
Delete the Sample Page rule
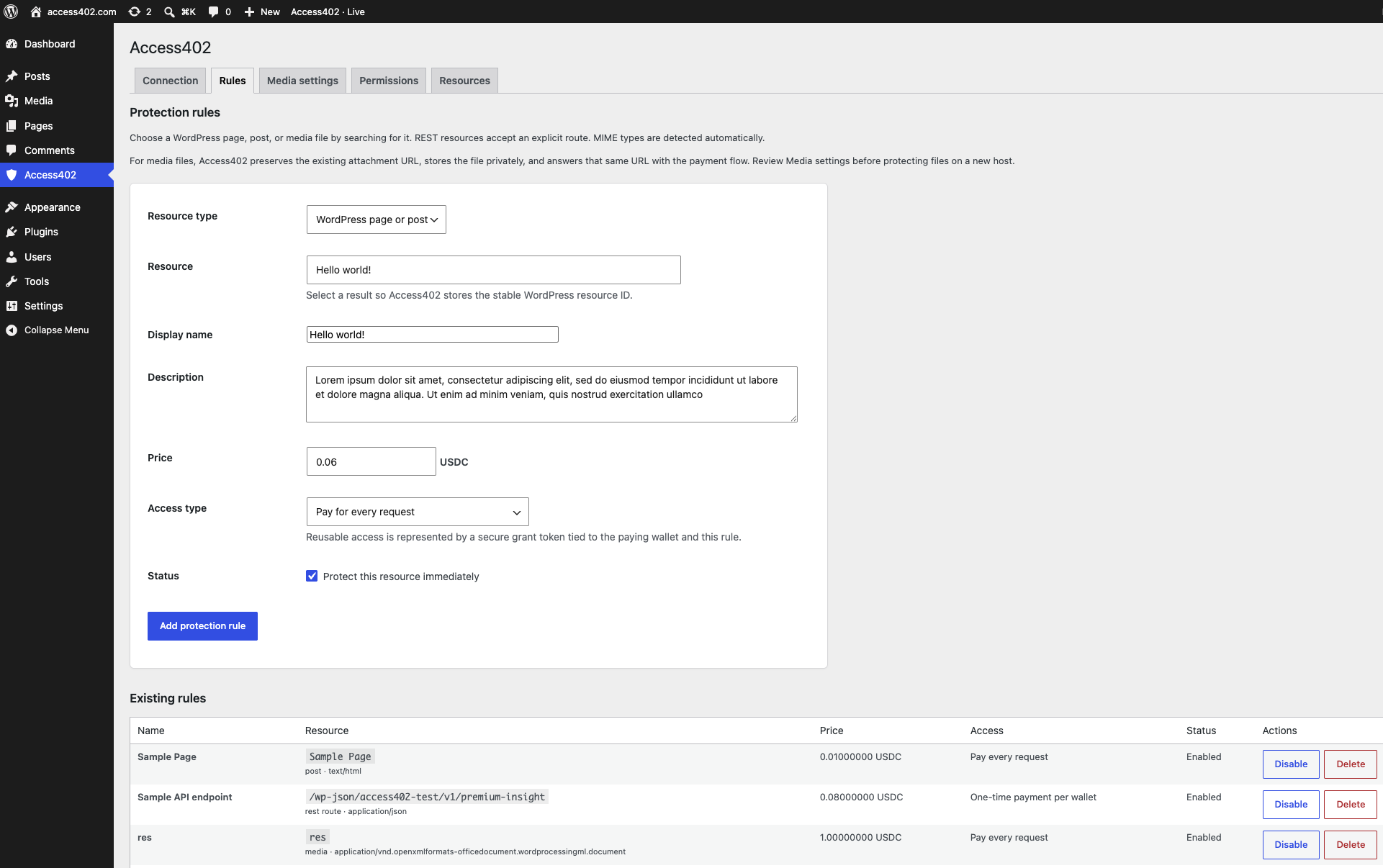pyautogui.click(x=1351, y=764)
